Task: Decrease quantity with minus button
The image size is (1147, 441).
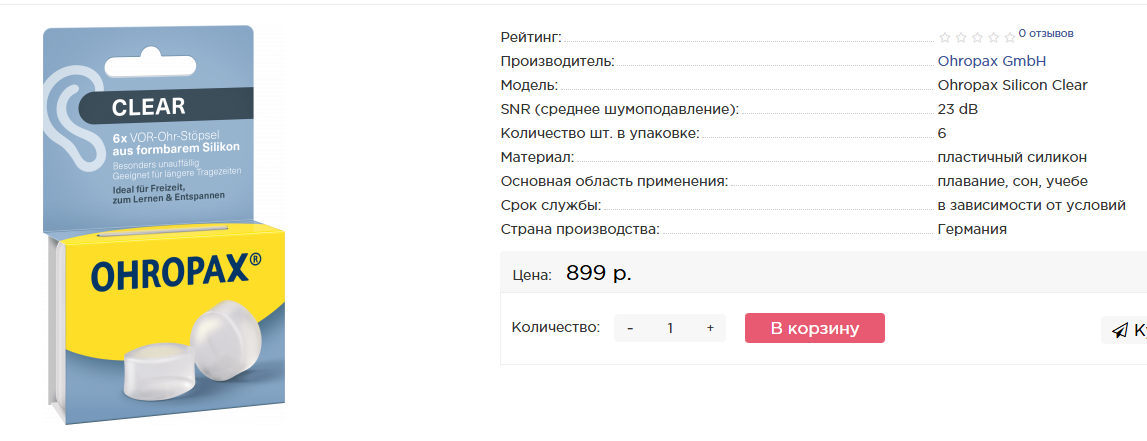Action: tap(631, 328)
